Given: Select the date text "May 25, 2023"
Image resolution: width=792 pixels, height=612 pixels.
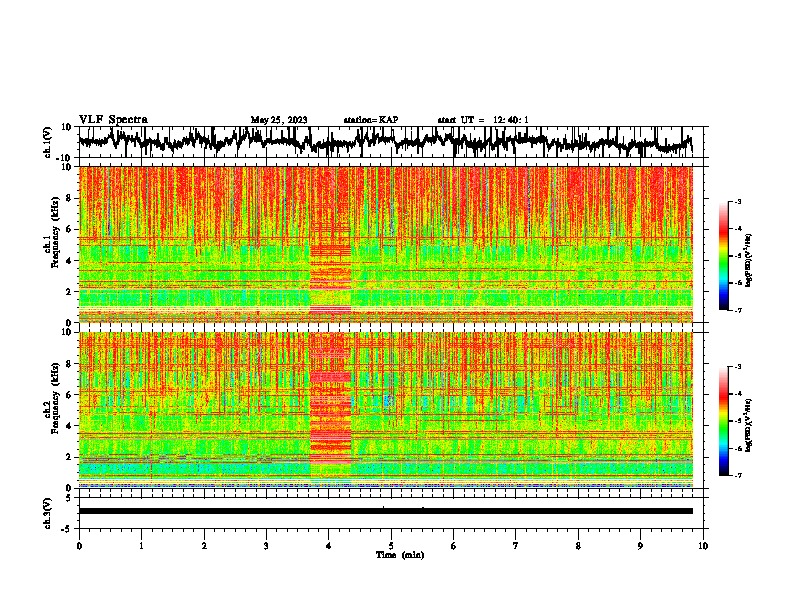Looking at the screenshot, I should [279, 120].
